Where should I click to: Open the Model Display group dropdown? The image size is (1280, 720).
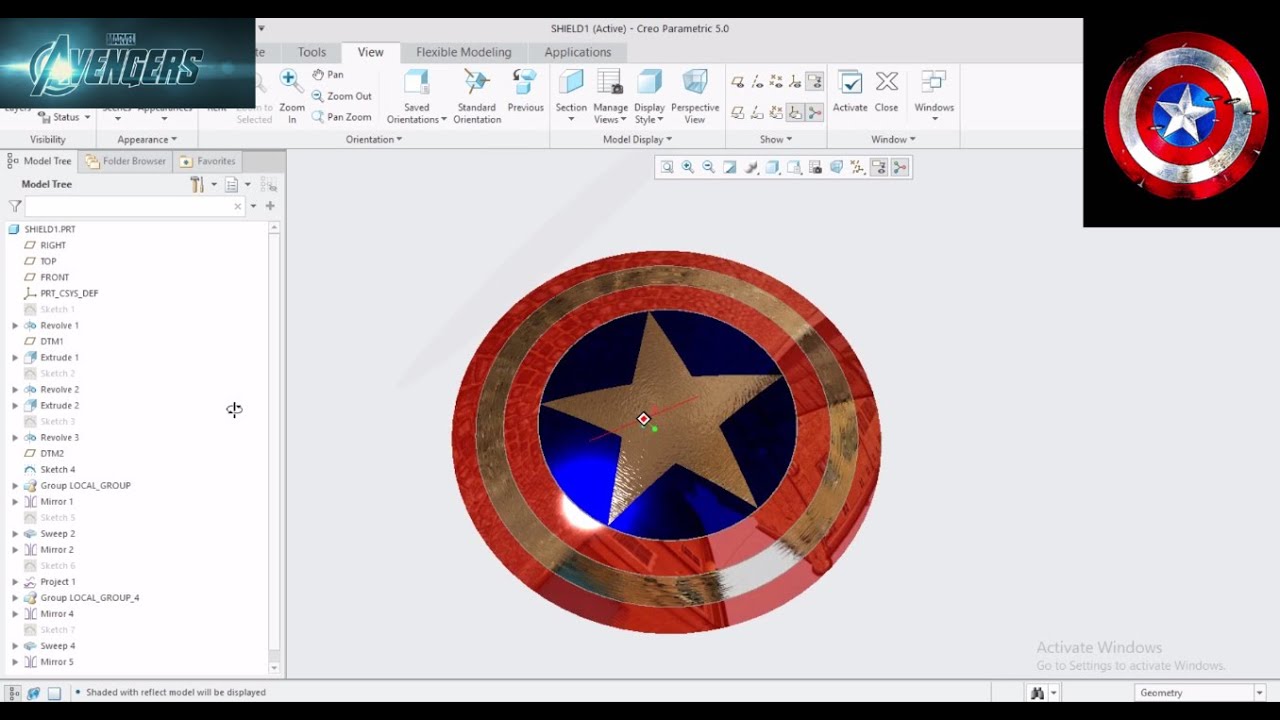(x=637, y=140)
